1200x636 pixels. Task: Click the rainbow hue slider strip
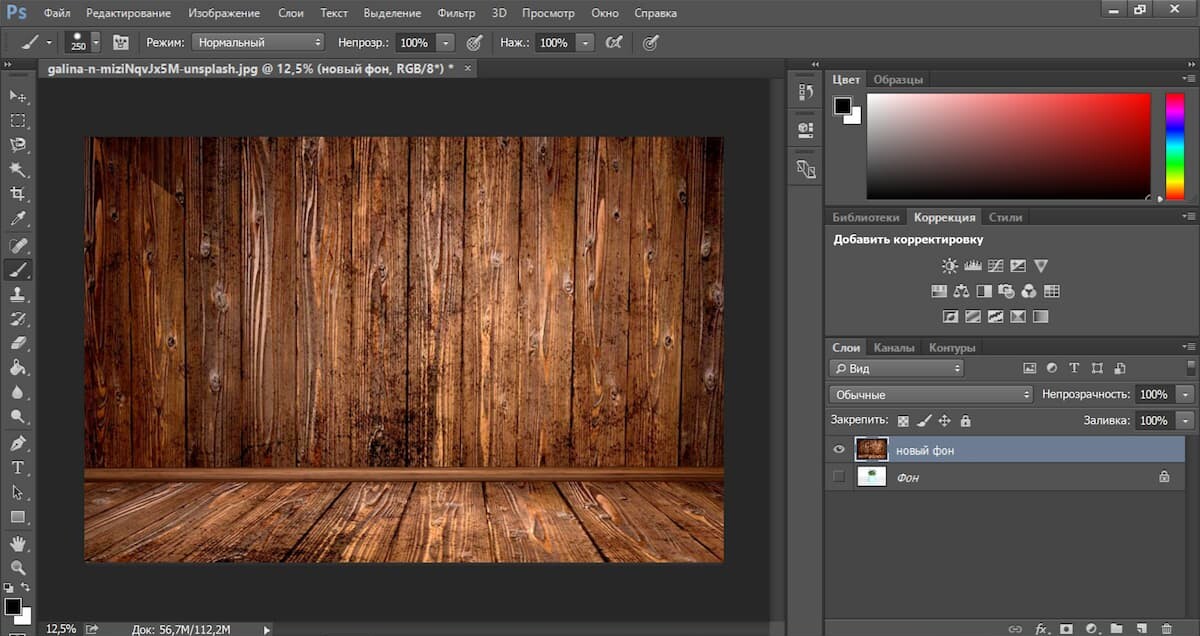(1174, 145)
